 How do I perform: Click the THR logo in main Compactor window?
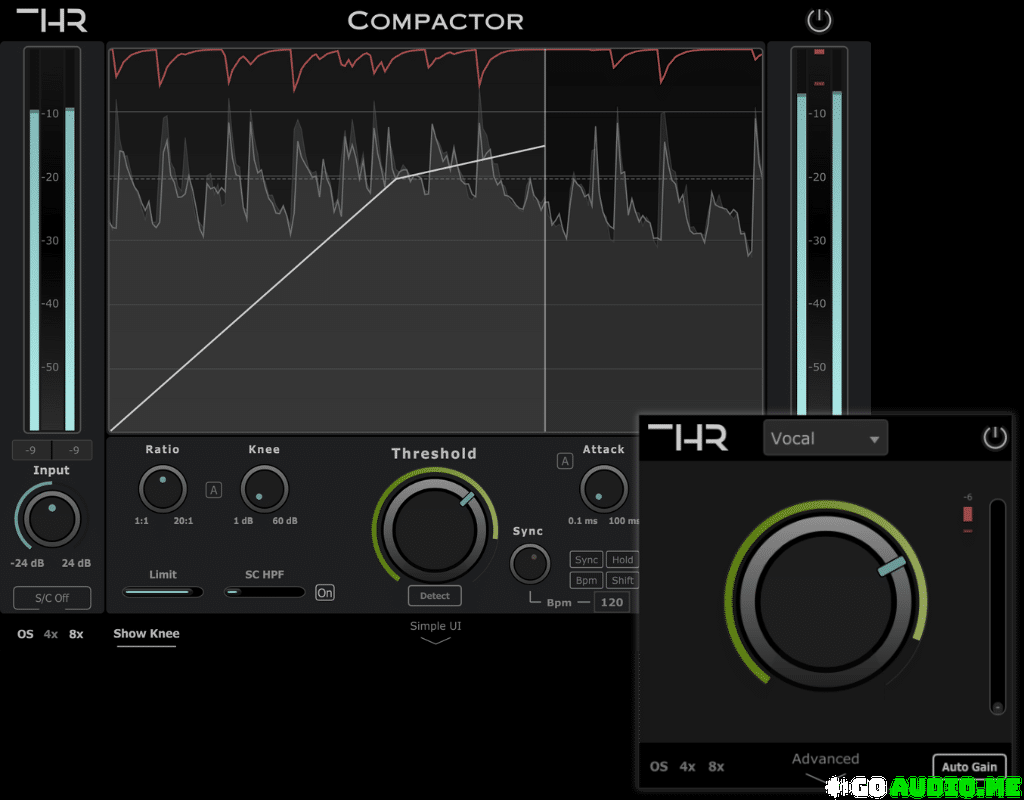pyautogui.click(x=52, y=20)
